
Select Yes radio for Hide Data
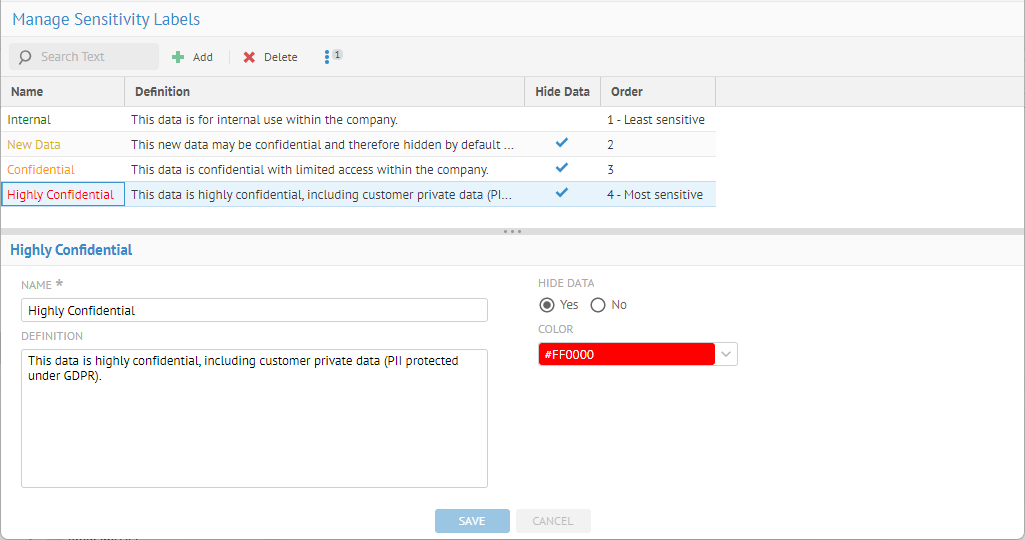tap(547, 305)
